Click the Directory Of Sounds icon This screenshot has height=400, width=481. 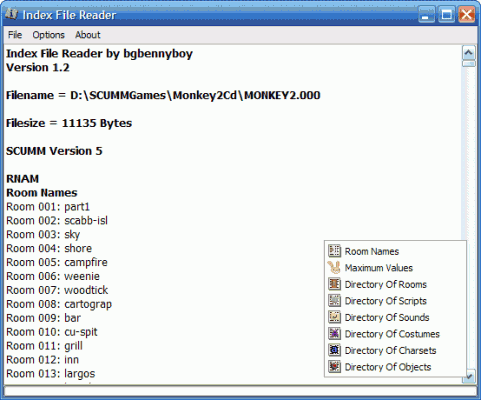pyautogui.click(x=334, y=317)
